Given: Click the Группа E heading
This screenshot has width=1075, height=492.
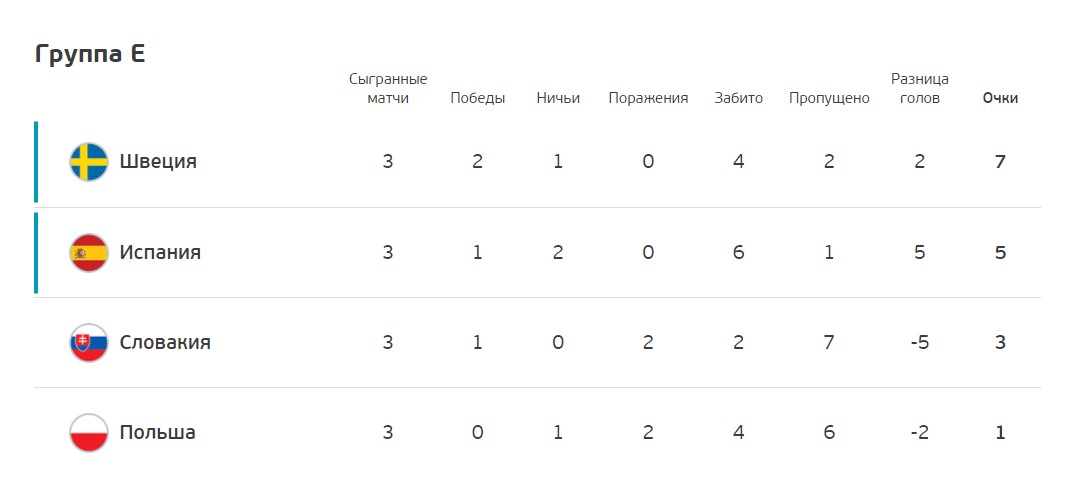Looking at the screenshot, I should (90, 54).
